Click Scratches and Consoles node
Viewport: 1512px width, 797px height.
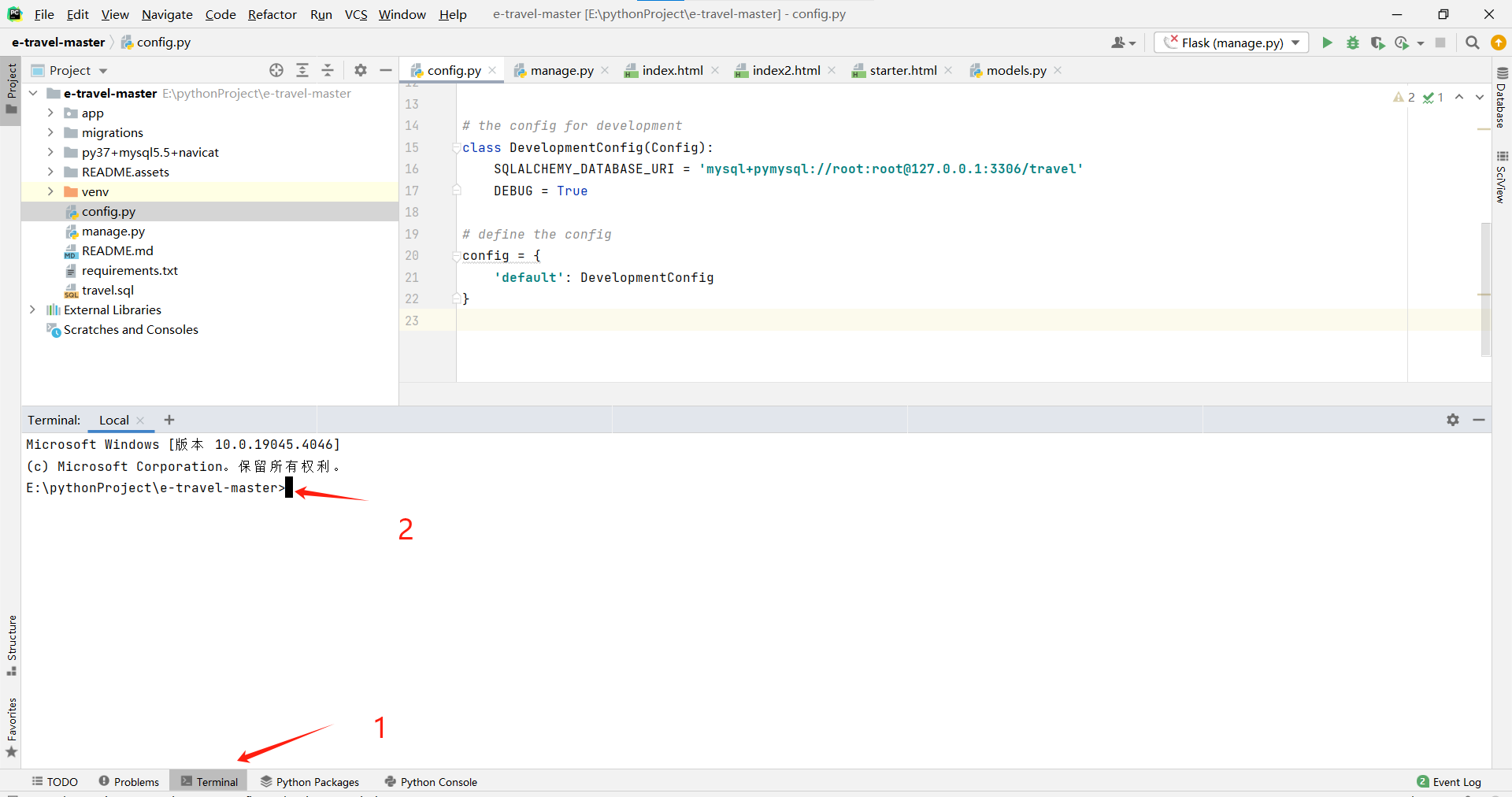(131, 329)
